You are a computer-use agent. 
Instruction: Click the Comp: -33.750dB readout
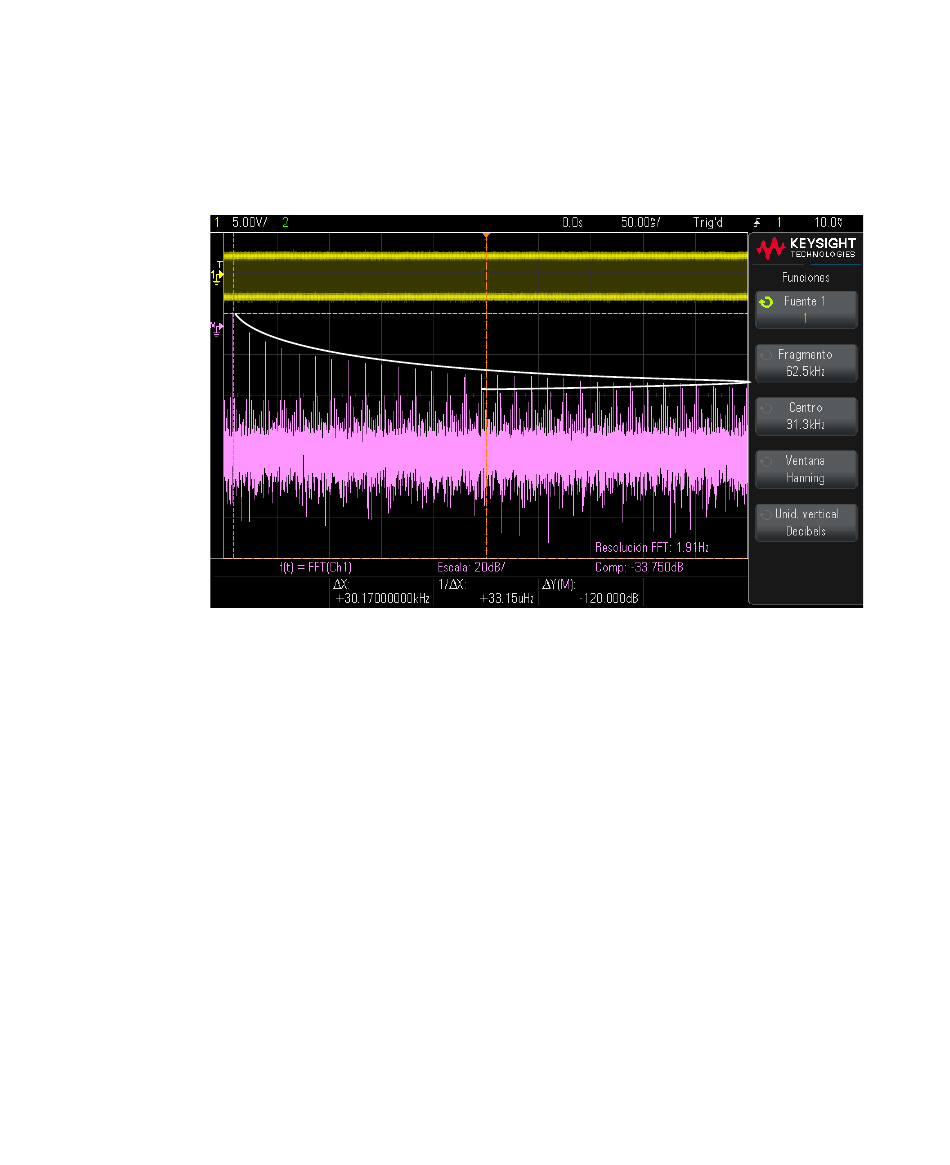[x=640, y=567]
